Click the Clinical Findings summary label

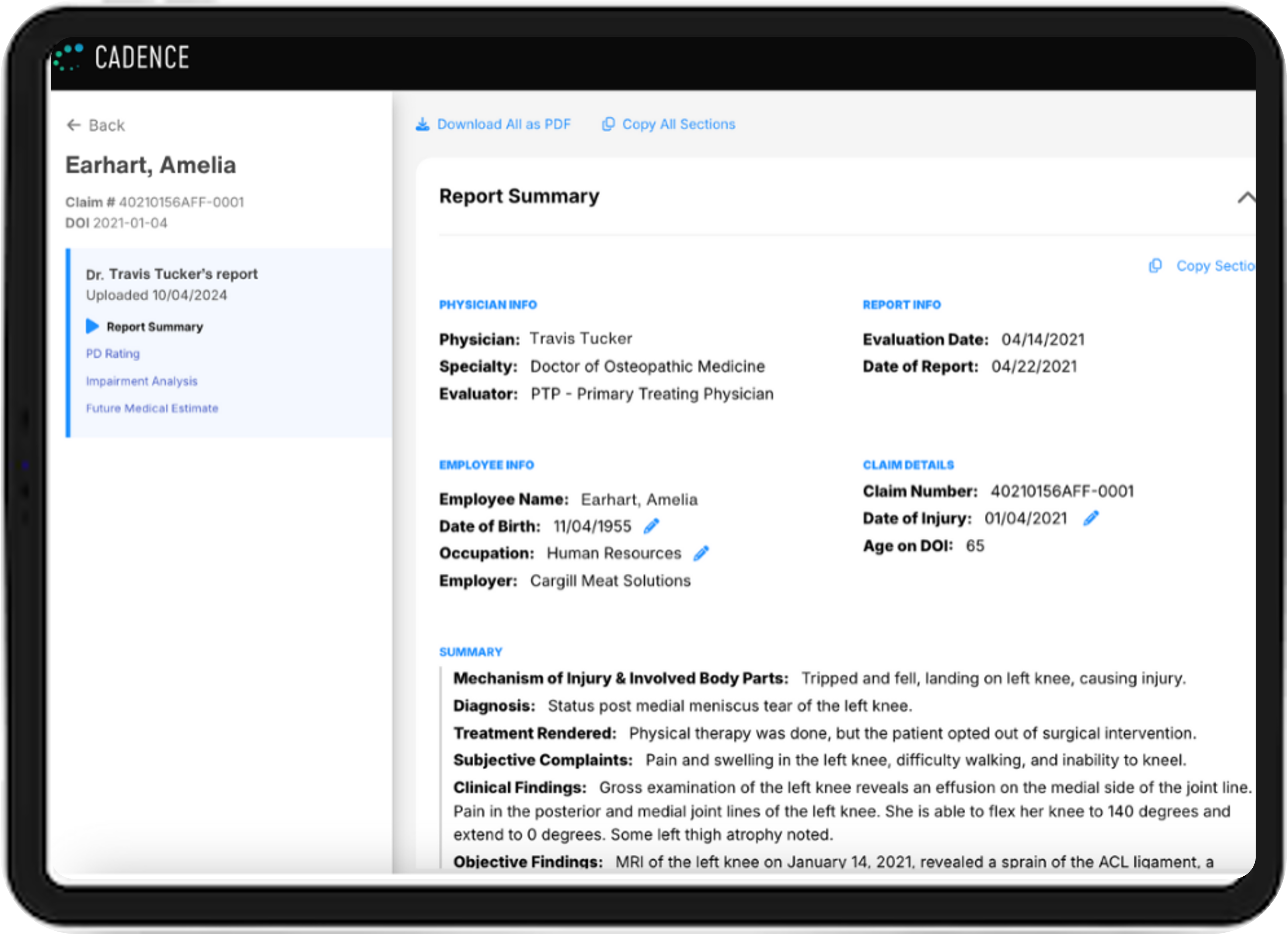point(520,788)
